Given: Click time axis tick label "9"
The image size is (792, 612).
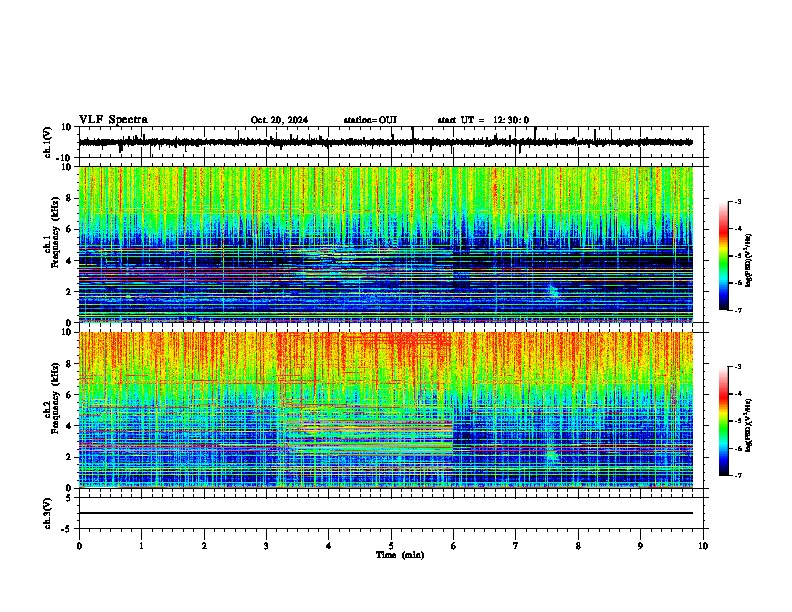Looking at the screenshot, I should click(640, 546).
